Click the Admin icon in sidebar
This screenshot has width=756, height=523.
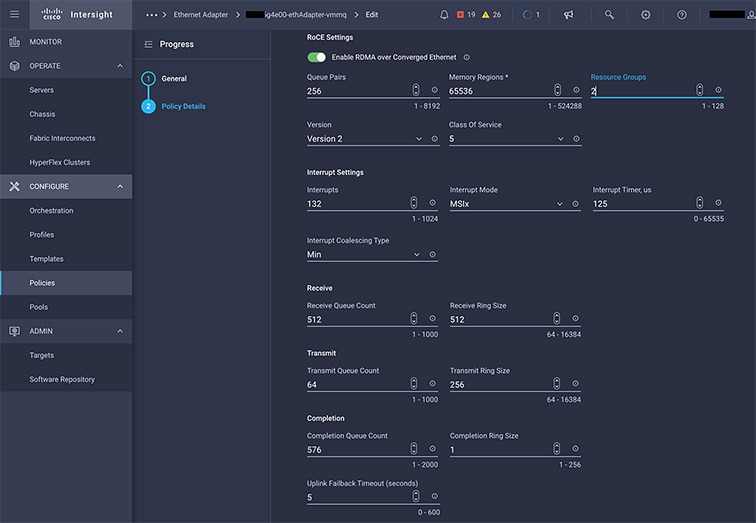(x=14, y=331)
